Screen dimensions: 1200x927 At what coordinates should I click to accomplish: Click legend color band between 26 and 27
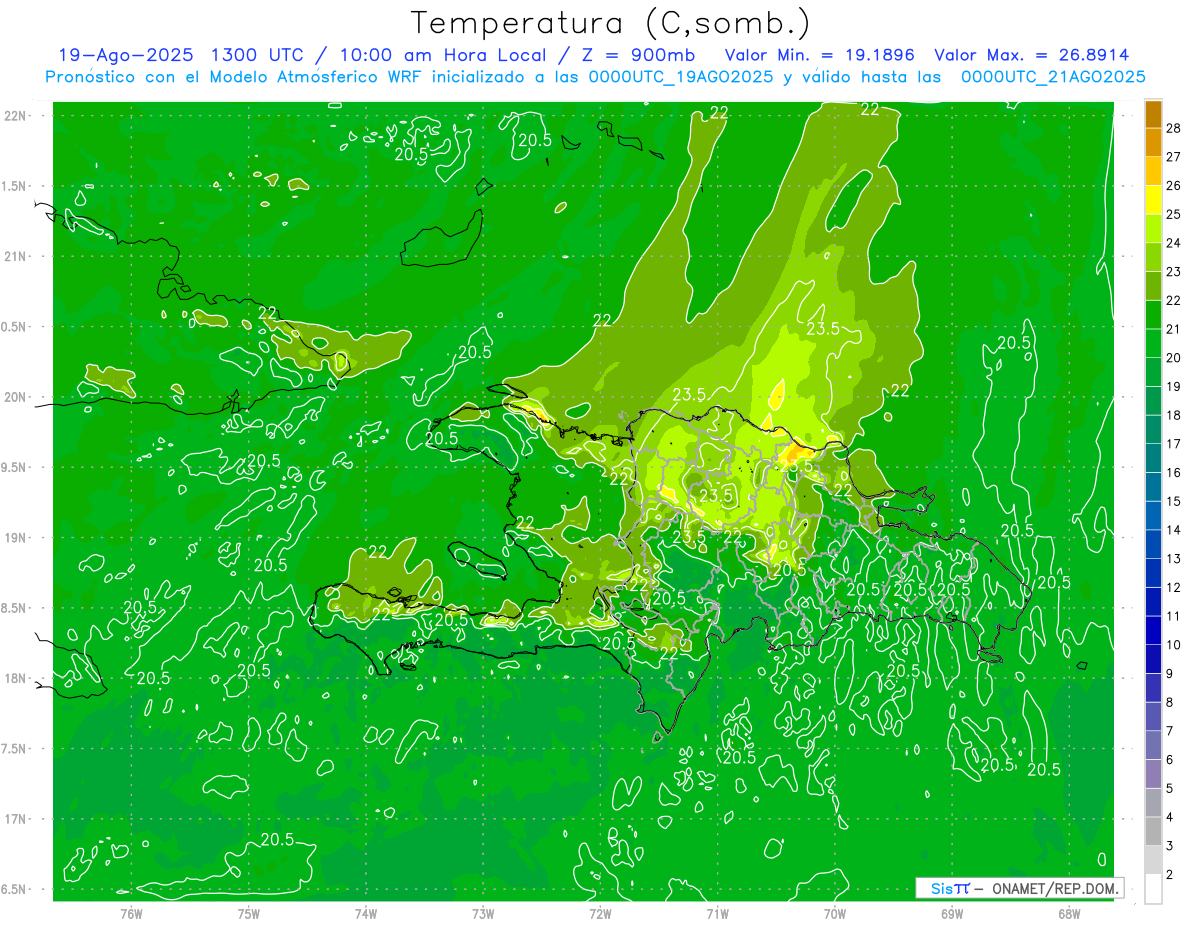pos(1153,171)
